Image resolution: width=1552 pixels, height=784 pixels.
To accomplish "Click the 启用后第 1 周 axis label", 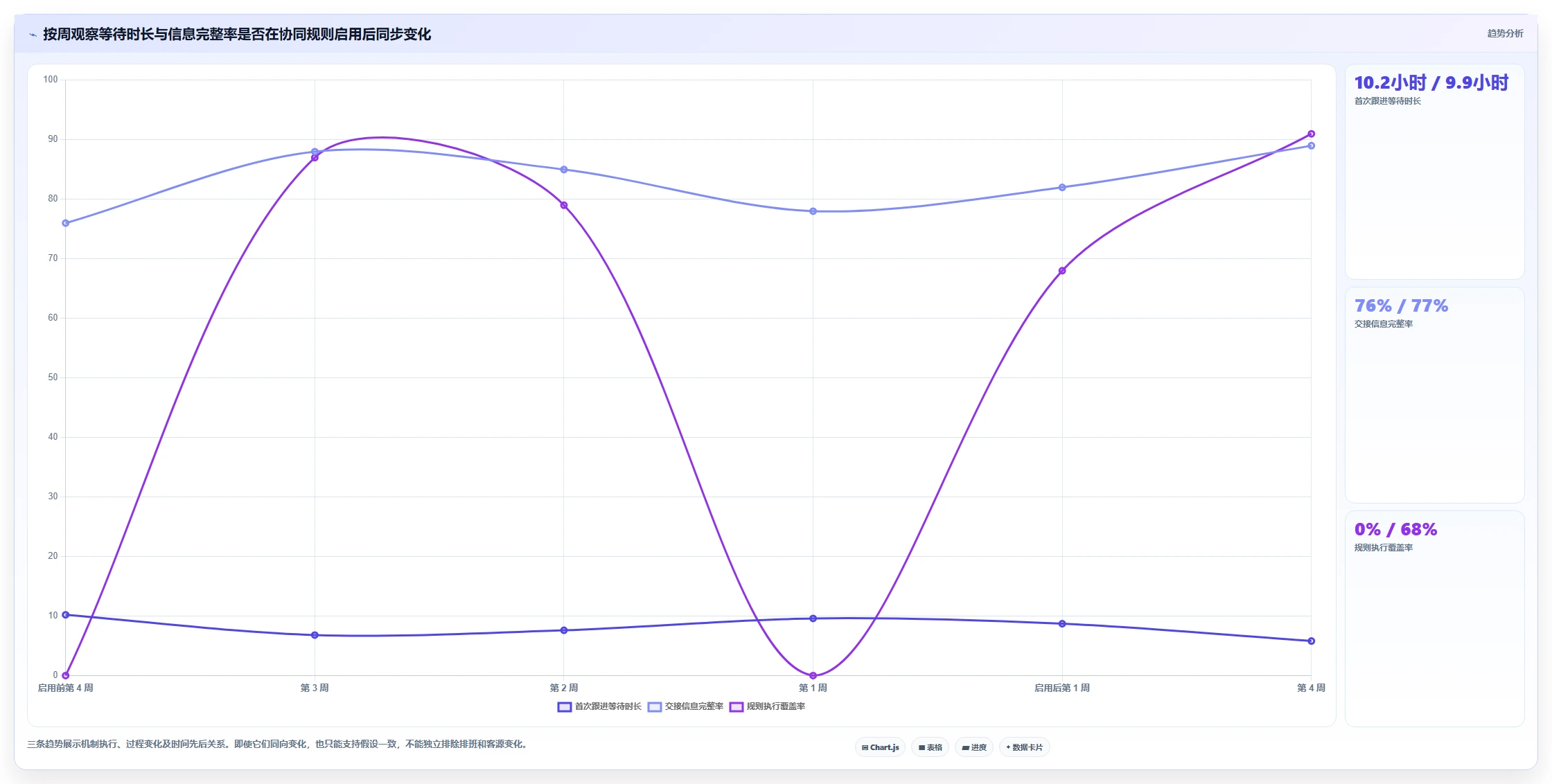I will [1062, 688].
